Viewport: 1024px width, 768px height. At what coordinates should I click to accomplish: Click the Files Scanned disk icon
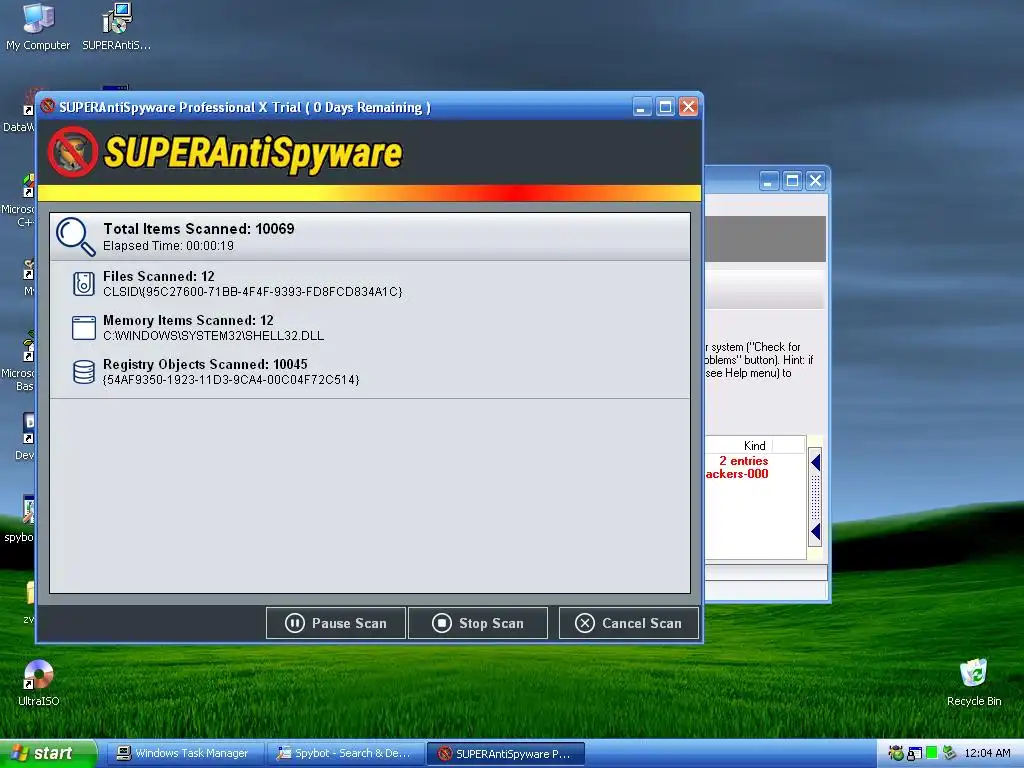tap(84, 284)
